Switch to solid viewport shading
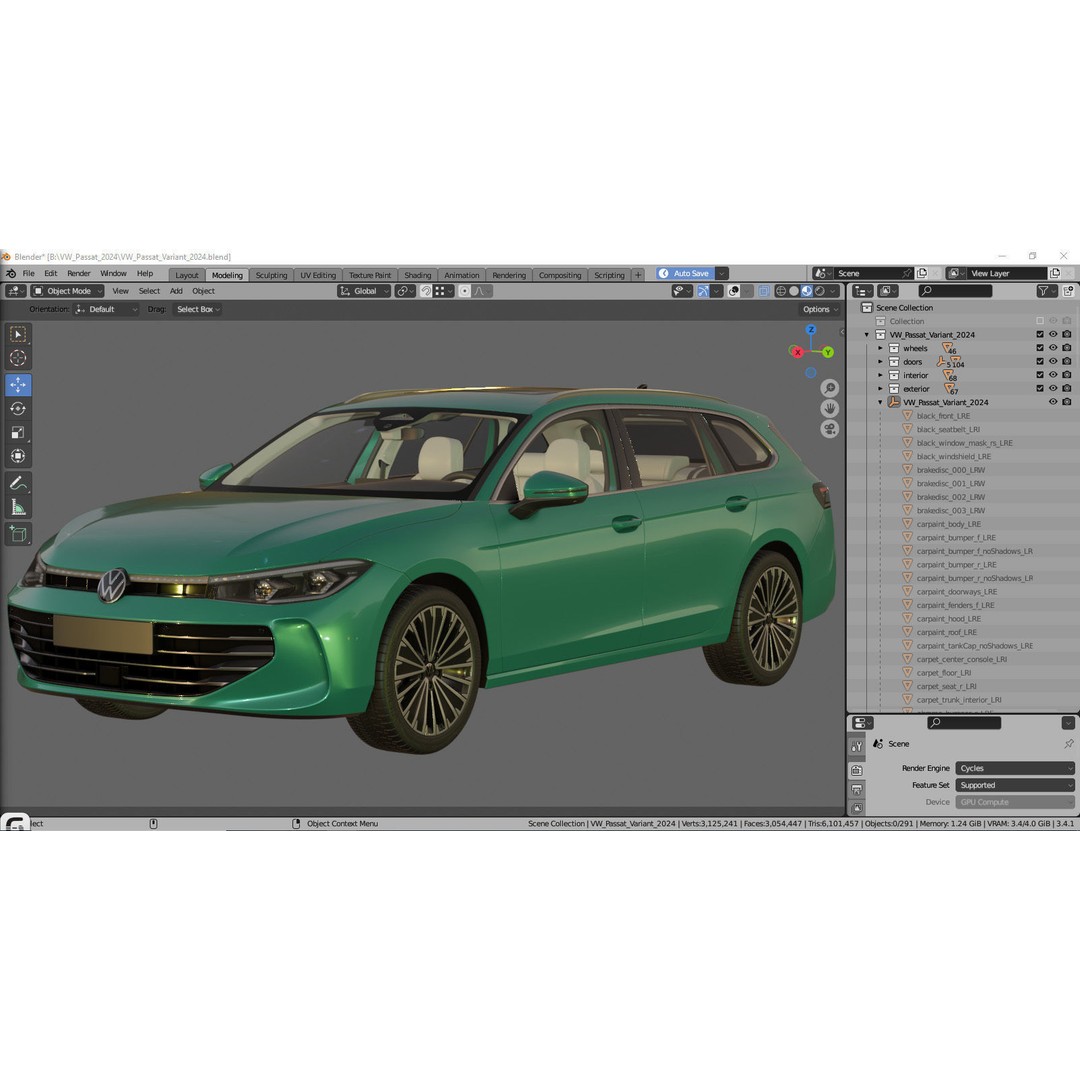Image resolution: width=1080 pixels, height=1080 pixels. coord(793,291)
